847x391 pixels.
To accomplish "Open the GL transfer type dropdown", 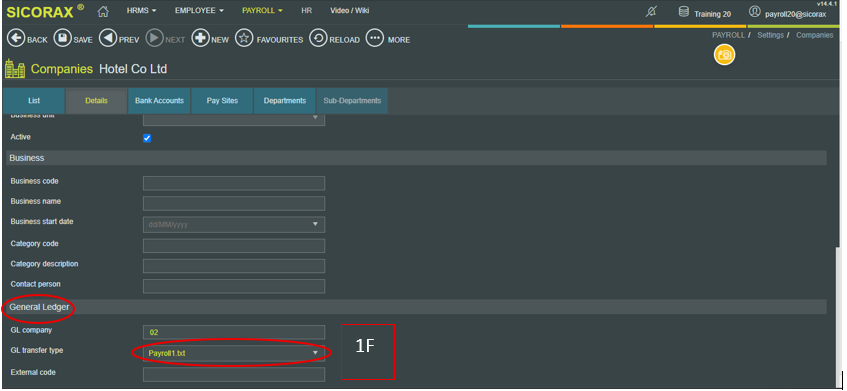I will tap(234, 353).
